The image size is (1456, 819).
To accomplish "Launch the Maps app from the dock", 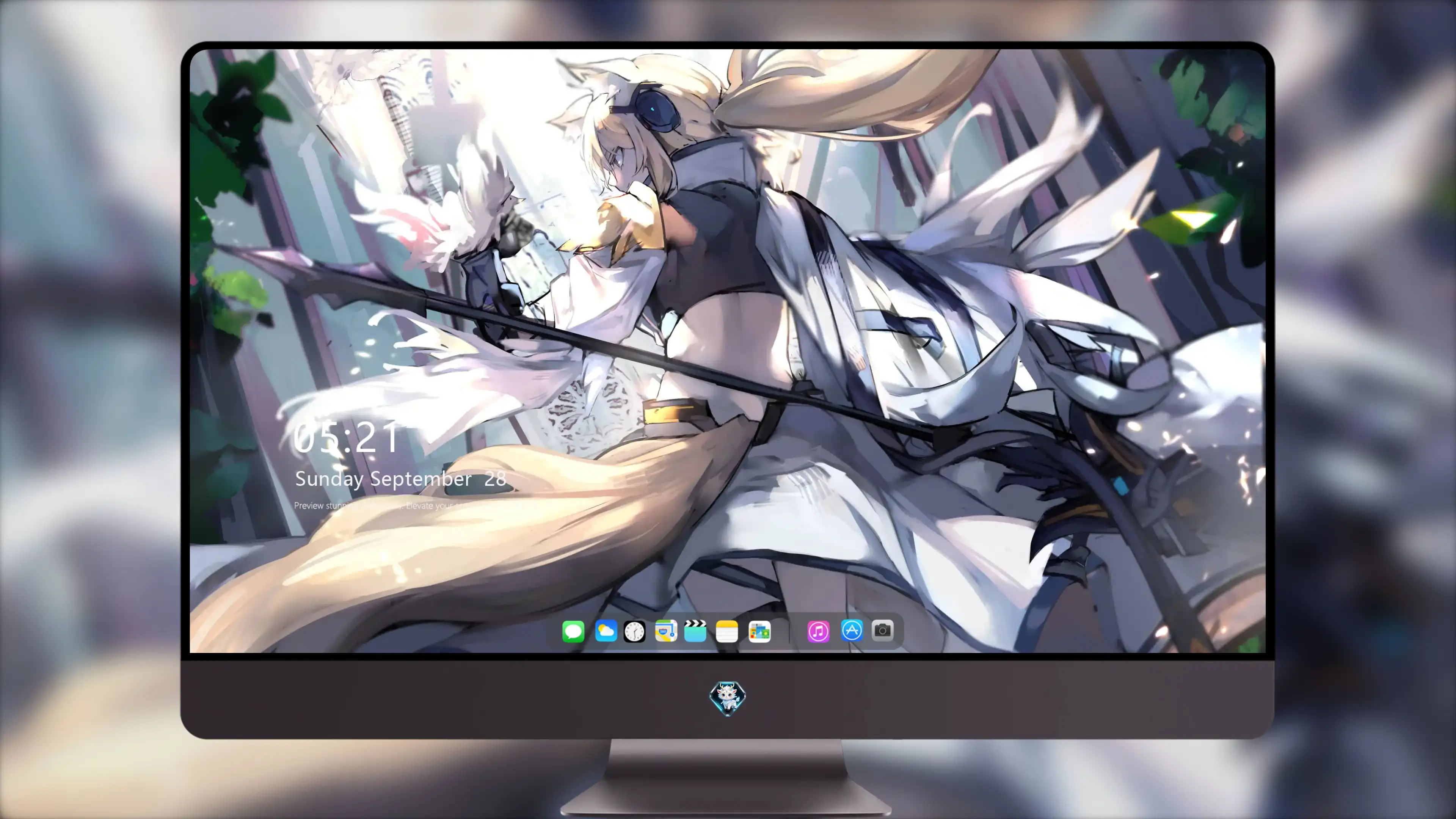I will 666,631.
